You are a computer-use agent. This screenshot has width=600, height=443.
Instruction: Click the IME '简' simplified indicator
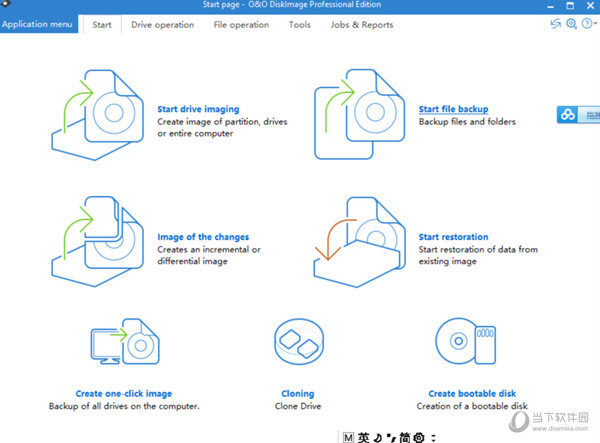click(405, 437)
